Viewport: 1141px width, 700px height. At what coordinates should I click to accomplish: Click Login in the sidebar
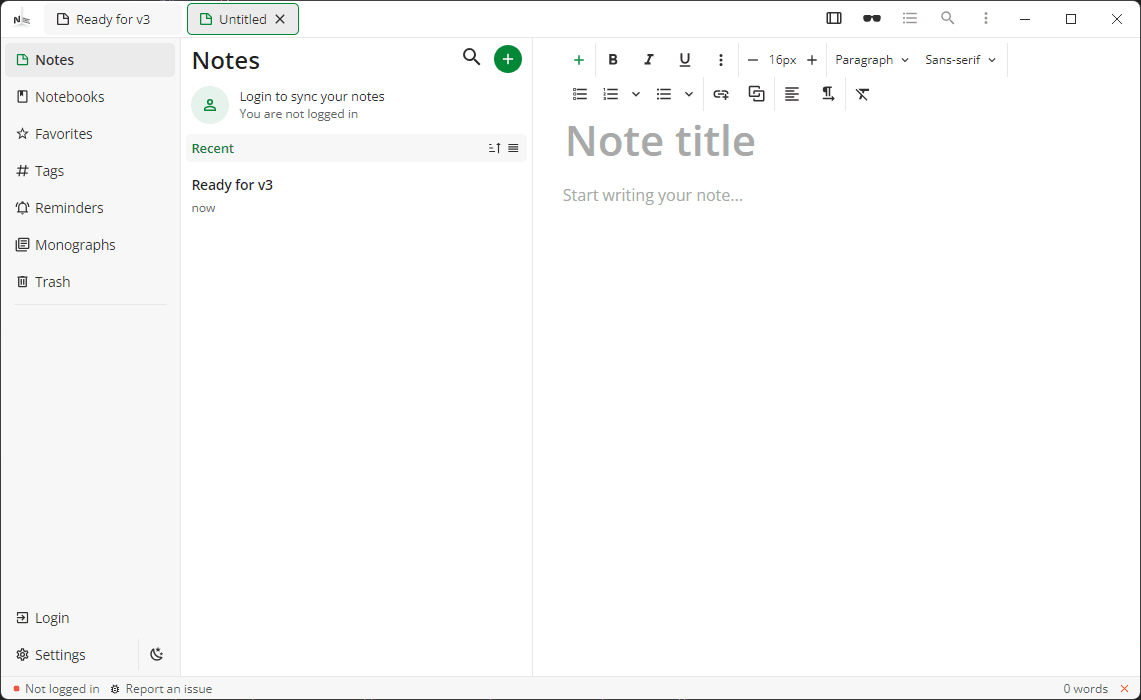coord(49,617)
